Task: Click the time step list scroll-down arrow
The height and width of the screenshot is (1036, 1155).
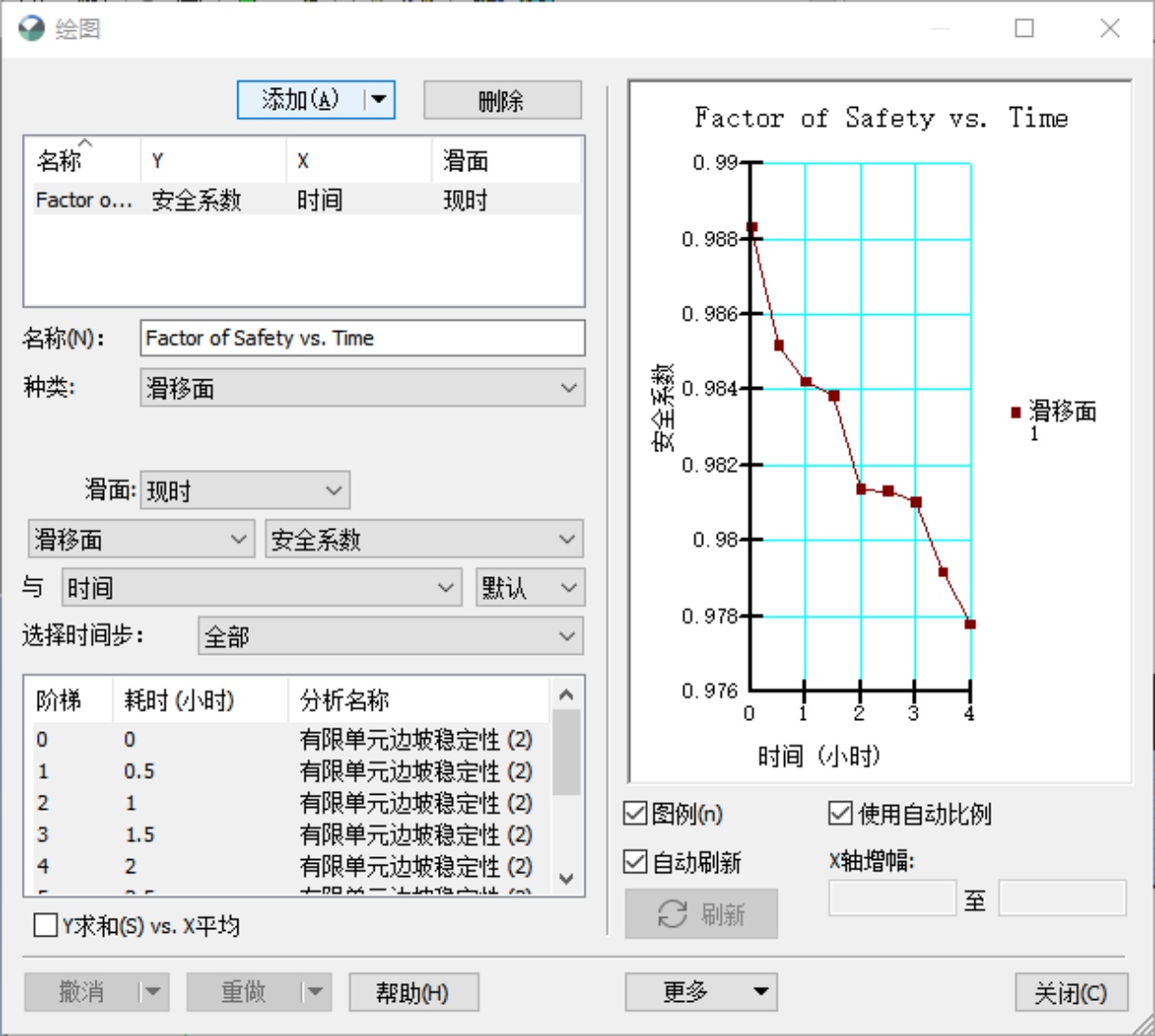Action: [x=567, y=879]
